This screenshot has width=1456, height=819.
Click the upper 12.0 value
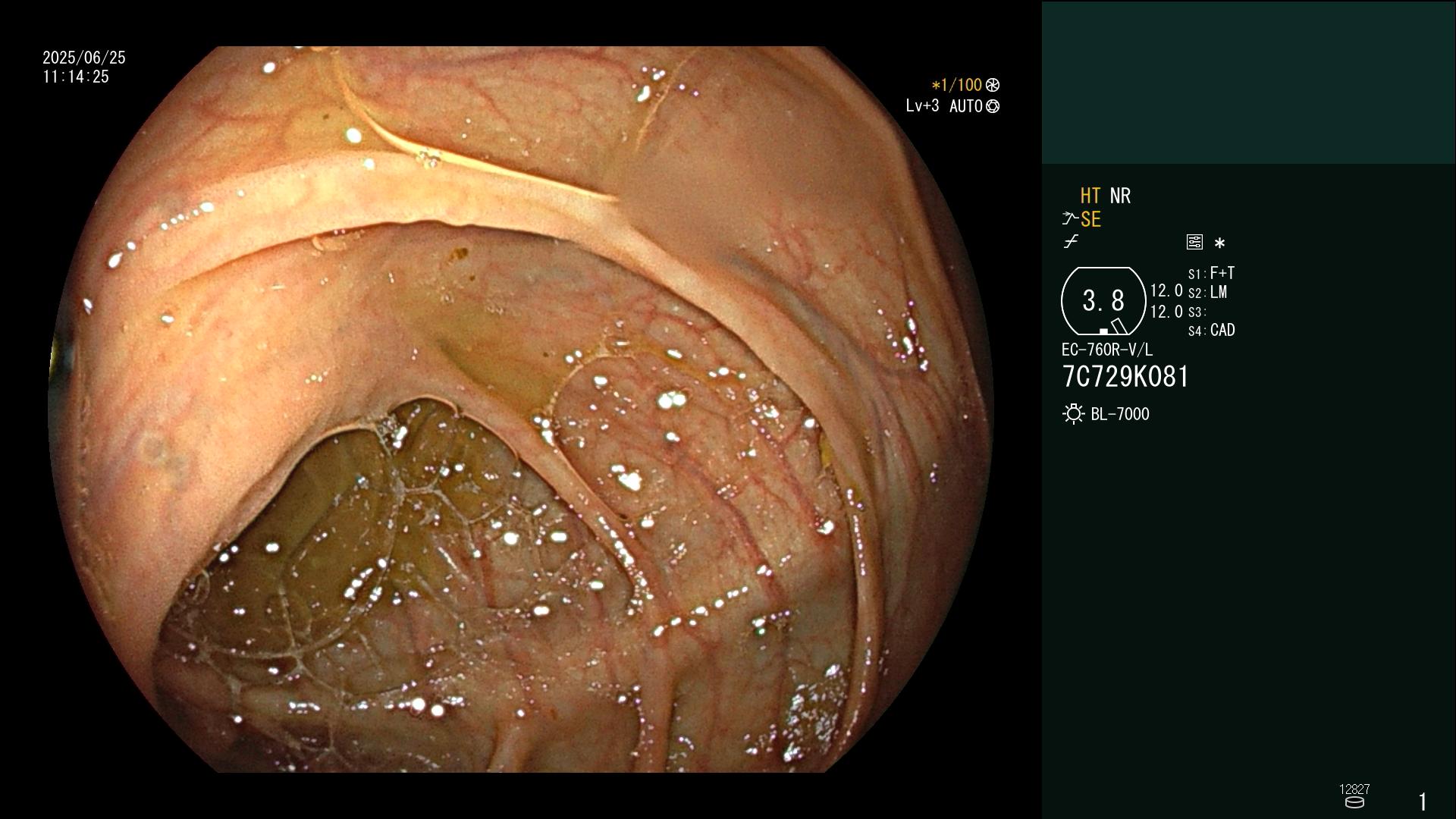click(x=1166, y=290)
